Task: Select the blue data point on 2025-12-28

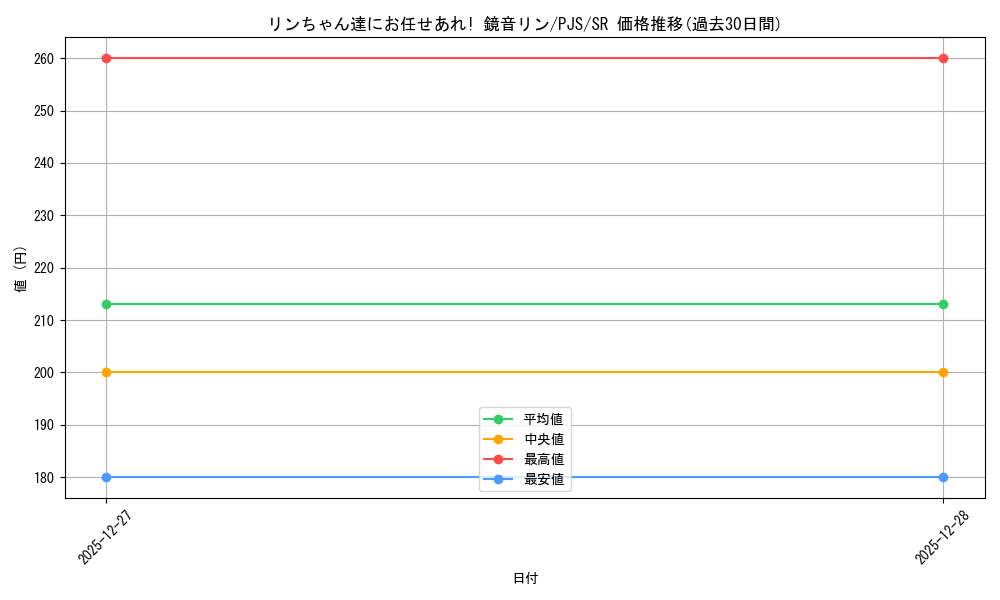Action: tap(943, 477)
